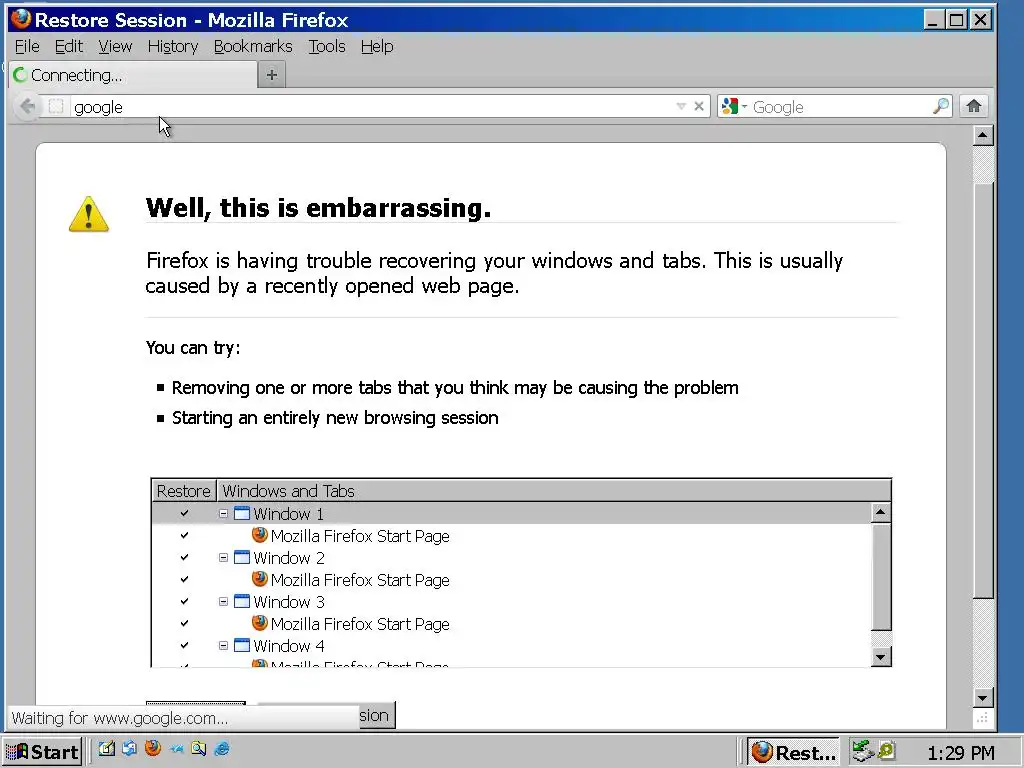Click the Window 3 window icon
The width and height of the screenshot is (1024, 768).
point(242,601)
